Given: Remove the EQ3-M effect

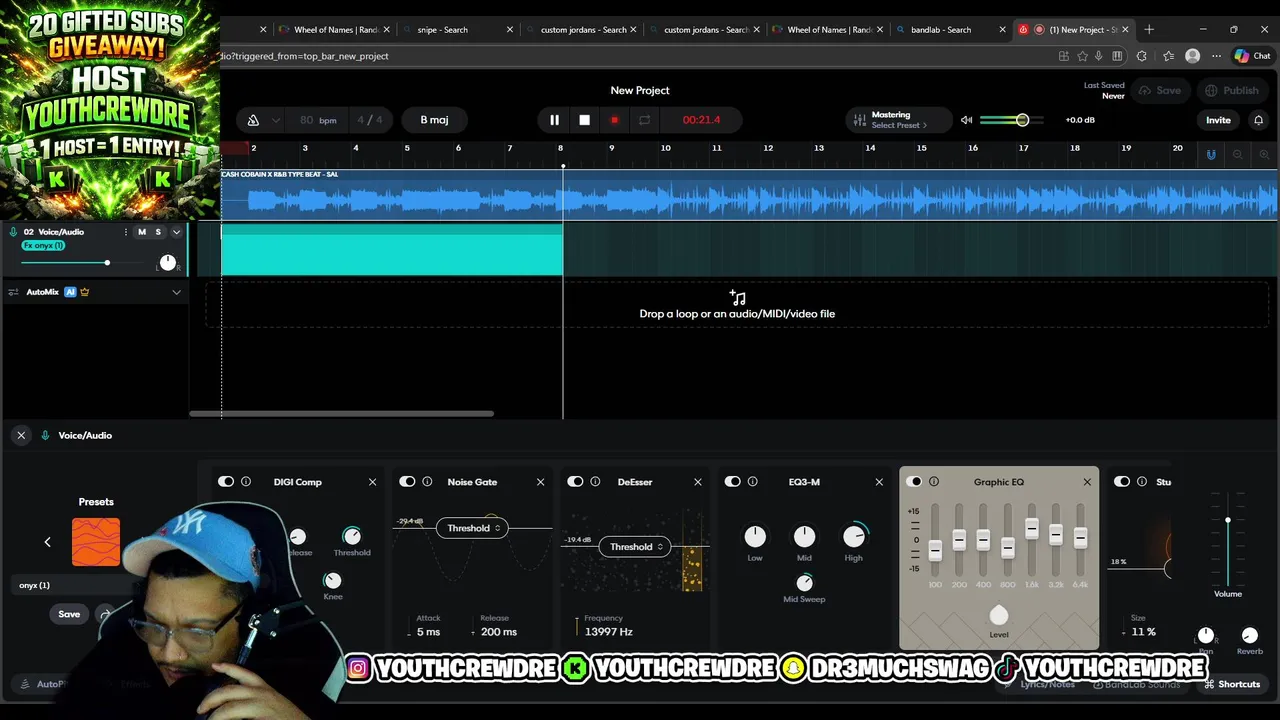Looking at the screenshot, I should click(879, 482).
